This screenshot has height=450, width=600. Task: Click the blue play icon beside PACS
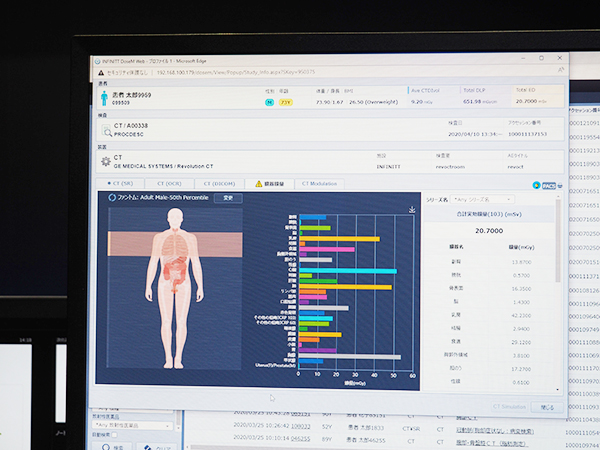pyautogui.click(x=536, y=185)
